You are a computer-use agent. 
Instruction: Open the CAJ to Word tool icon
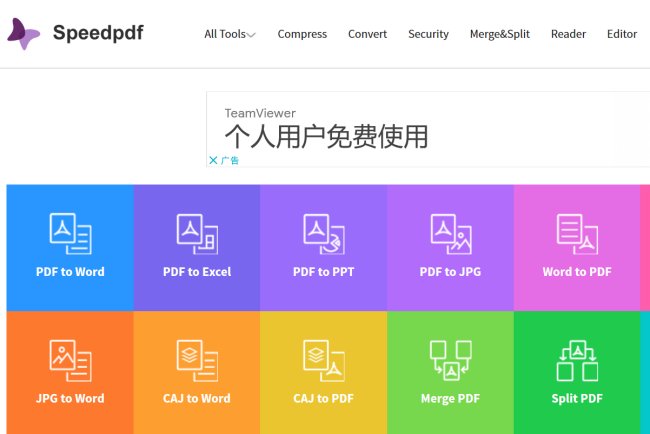197,361
